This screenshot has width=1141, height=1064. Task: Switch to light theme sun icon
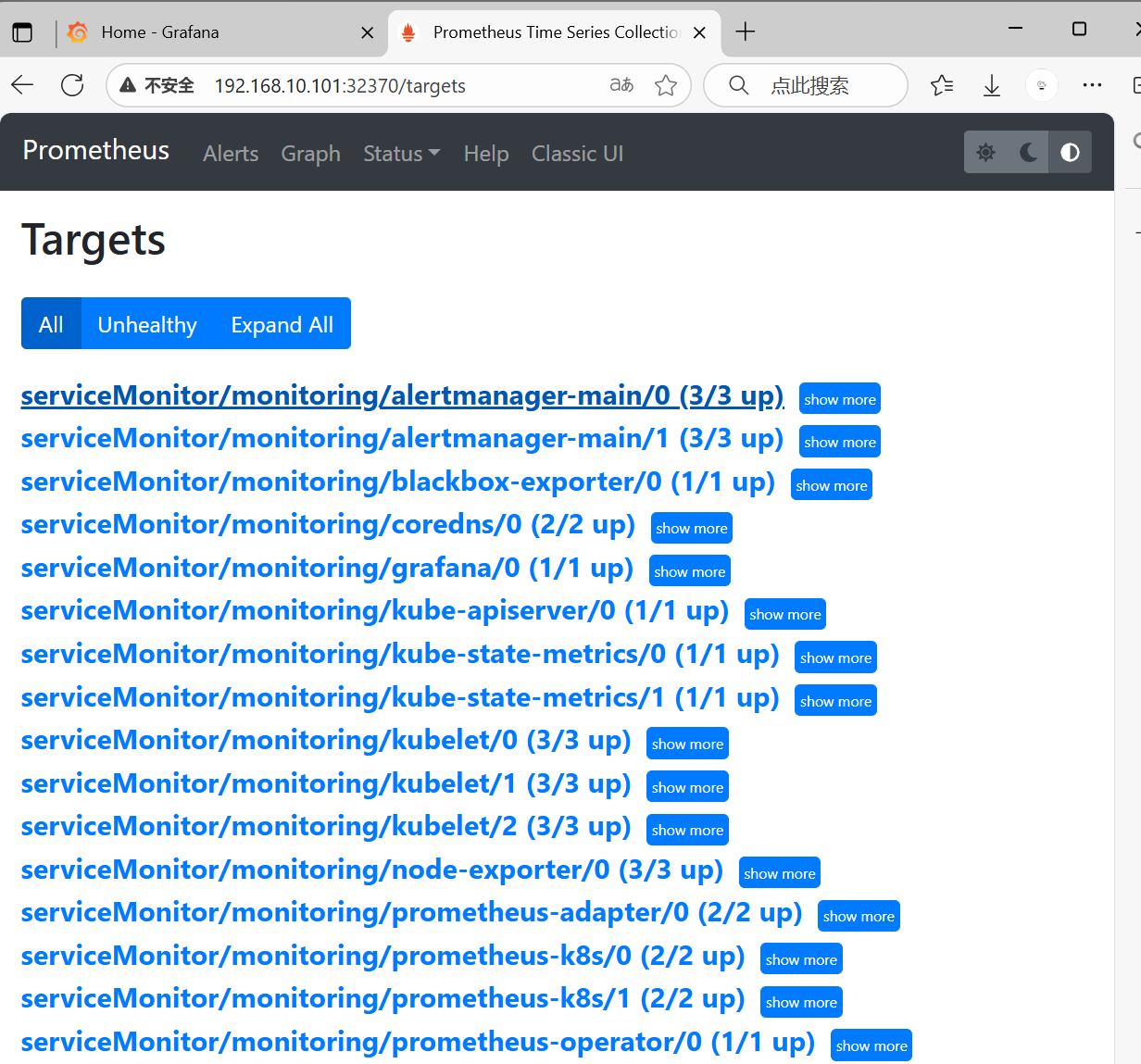[x=985, y=152]
